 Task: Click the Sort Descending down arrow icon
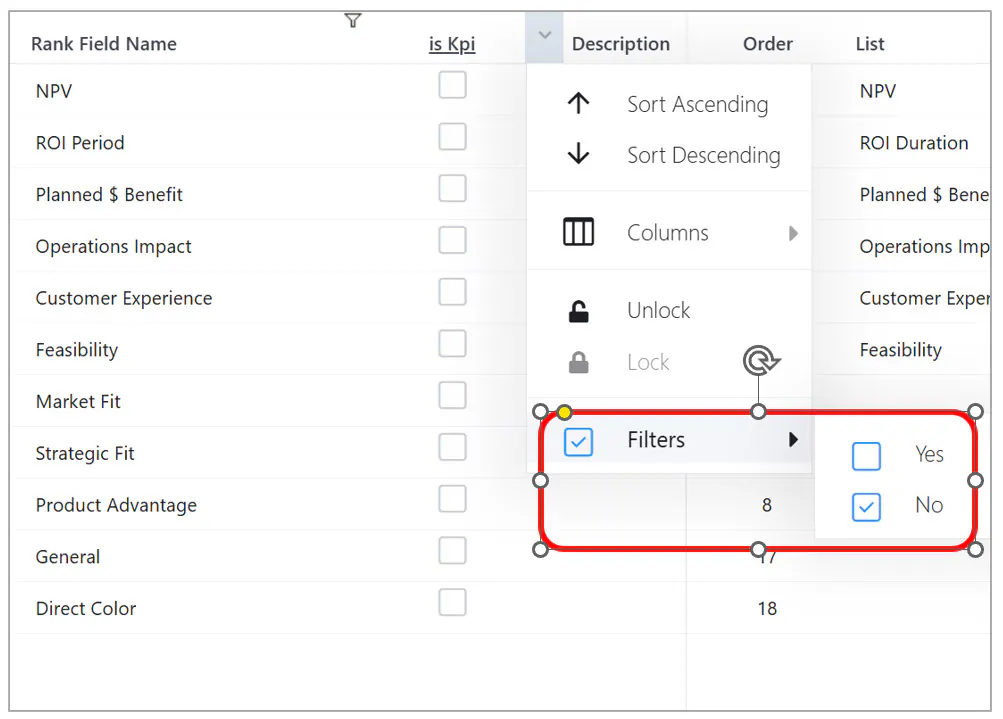pos(578,154)
